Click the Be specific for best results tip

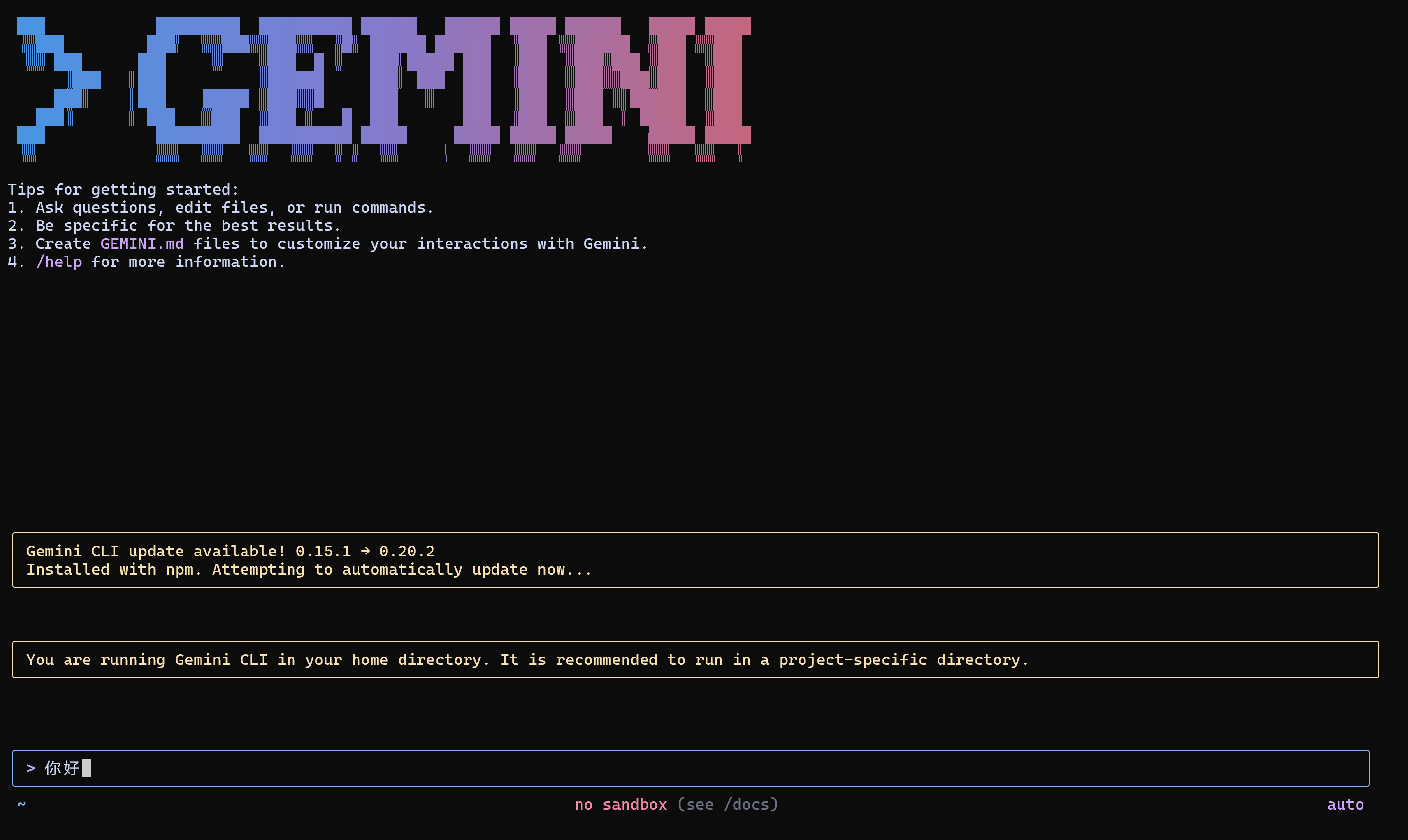point(187,226)
